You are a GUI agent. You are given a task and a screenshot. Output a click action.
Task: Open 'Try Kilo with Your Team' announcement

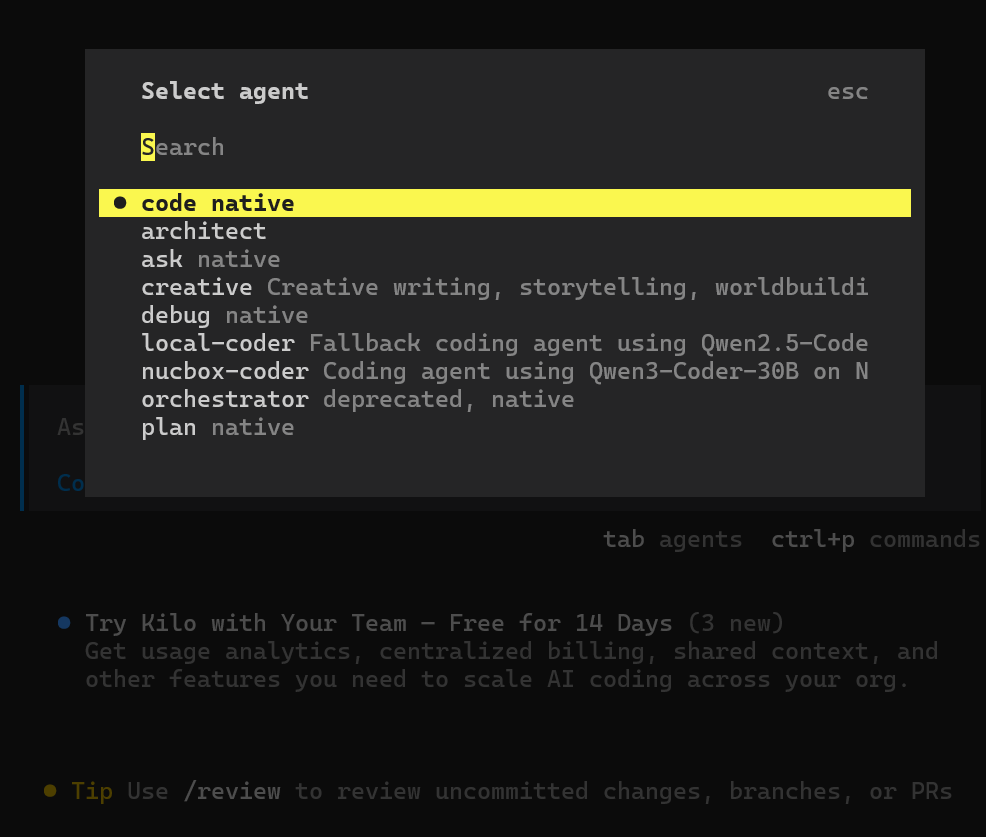pos(378,623)
